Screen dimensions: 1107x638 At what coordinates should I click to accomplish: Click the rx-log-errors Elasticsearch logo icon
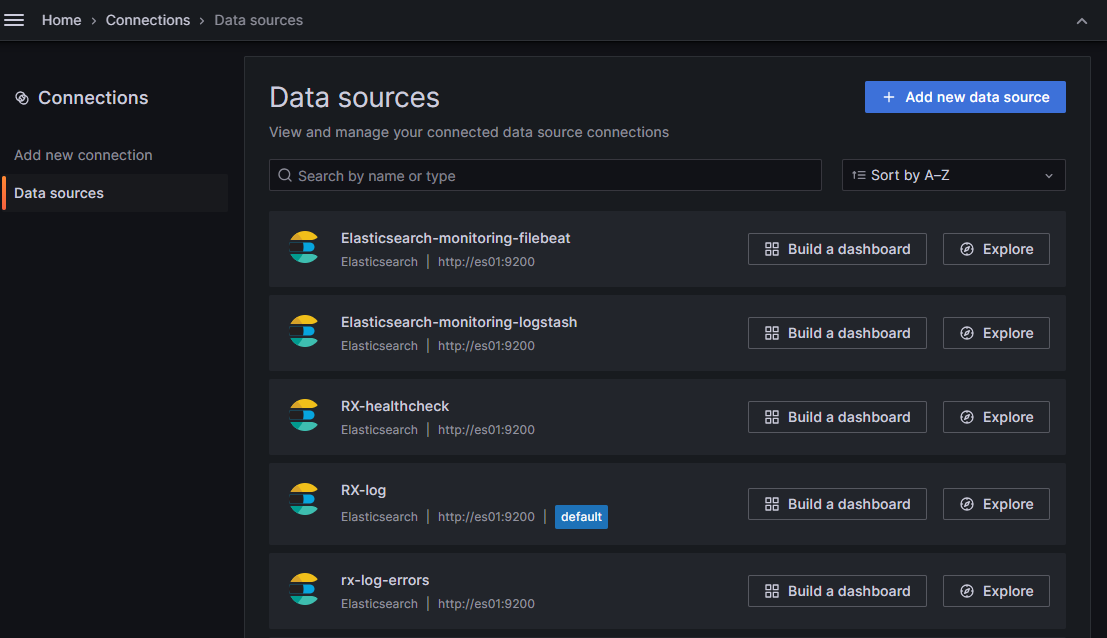tap(304, 589)
